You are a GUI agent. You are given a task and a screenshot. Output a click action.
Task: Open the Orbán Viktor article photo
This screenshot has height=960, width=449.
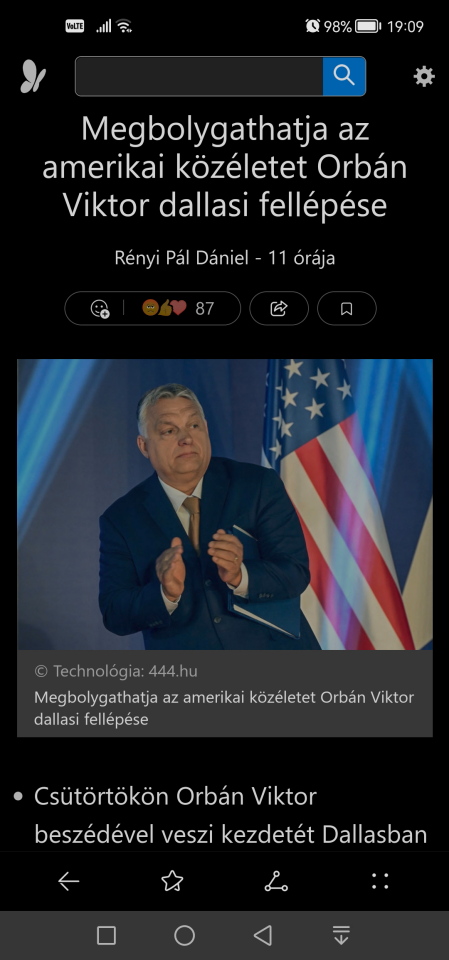click(x=225, y=504)
